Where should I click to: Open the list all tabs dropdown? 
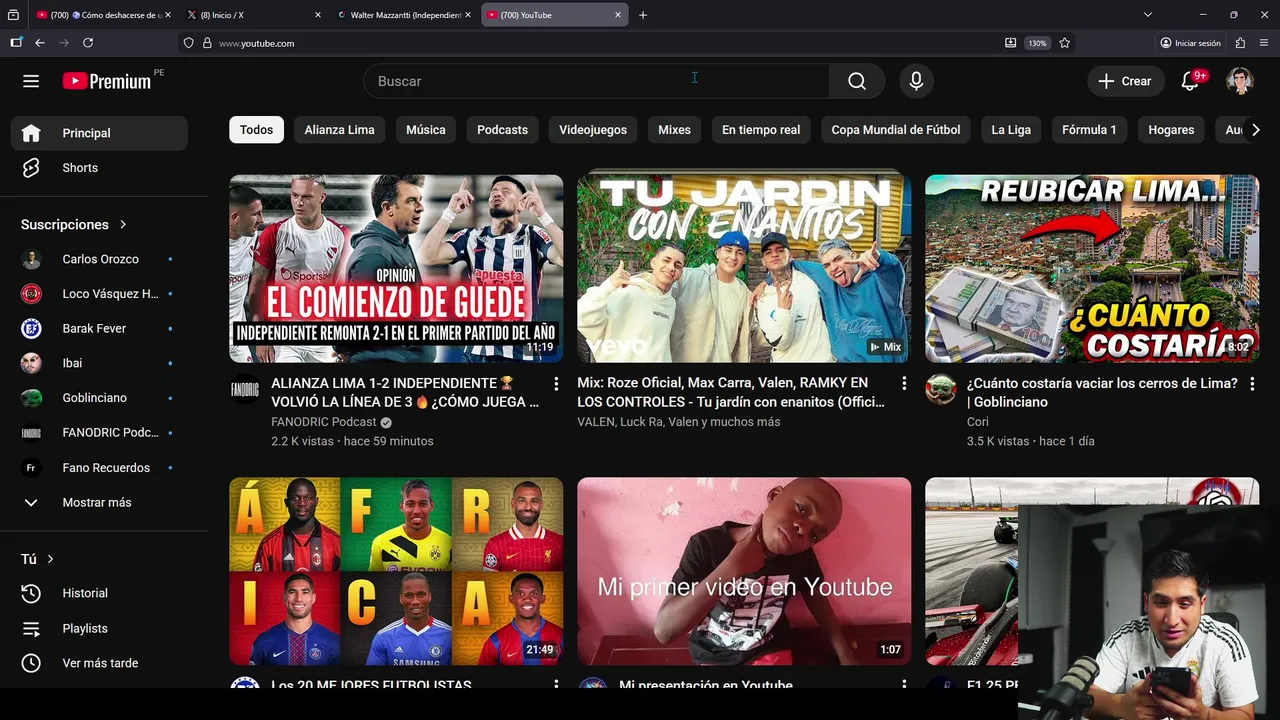tap(1148, 15)
